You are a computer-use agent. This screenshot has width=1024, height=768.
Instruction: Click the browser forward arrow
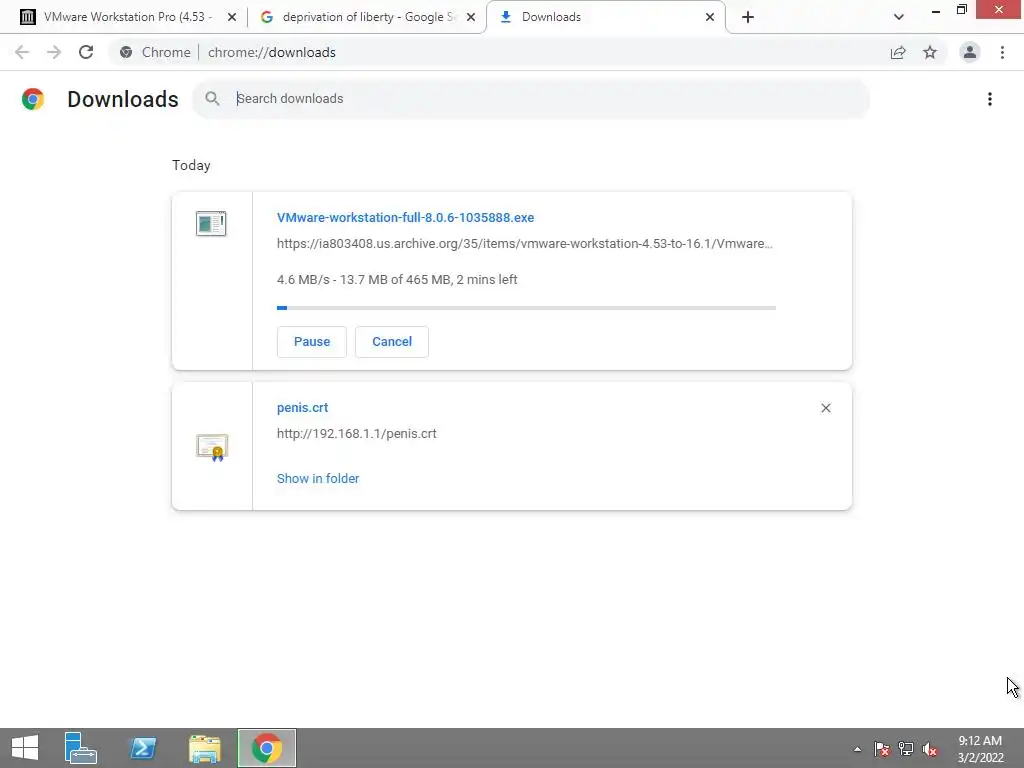[54, 52]
